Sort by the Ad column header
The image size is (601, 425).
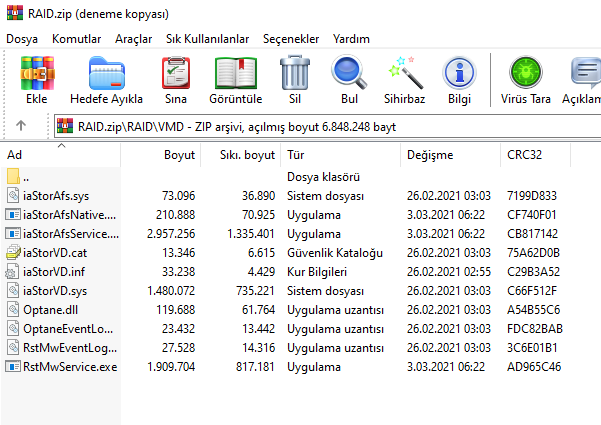pos(61,155)
